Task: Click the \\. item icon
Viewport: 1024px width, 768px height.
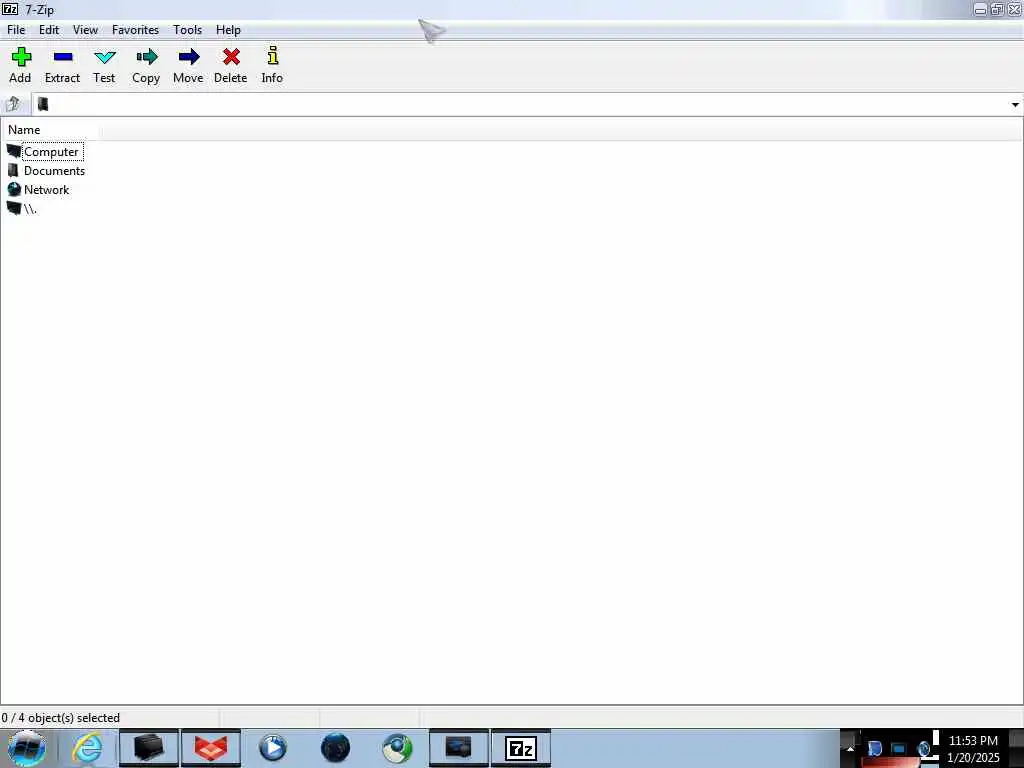Action: (14, 208)
